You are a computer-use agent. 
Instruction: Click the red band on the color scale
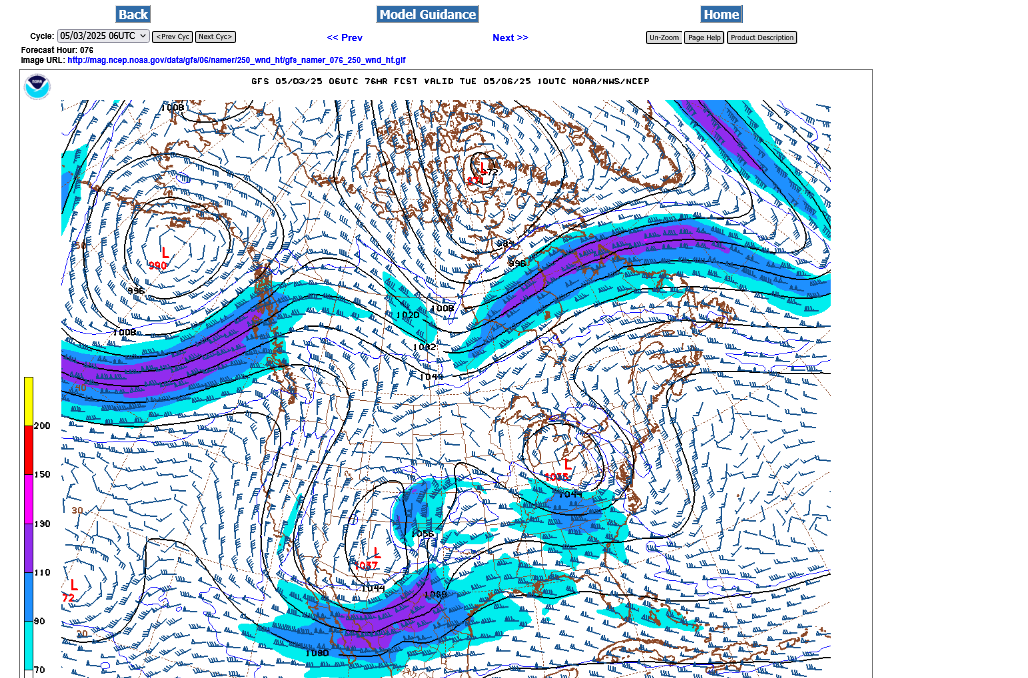point(29,450)
